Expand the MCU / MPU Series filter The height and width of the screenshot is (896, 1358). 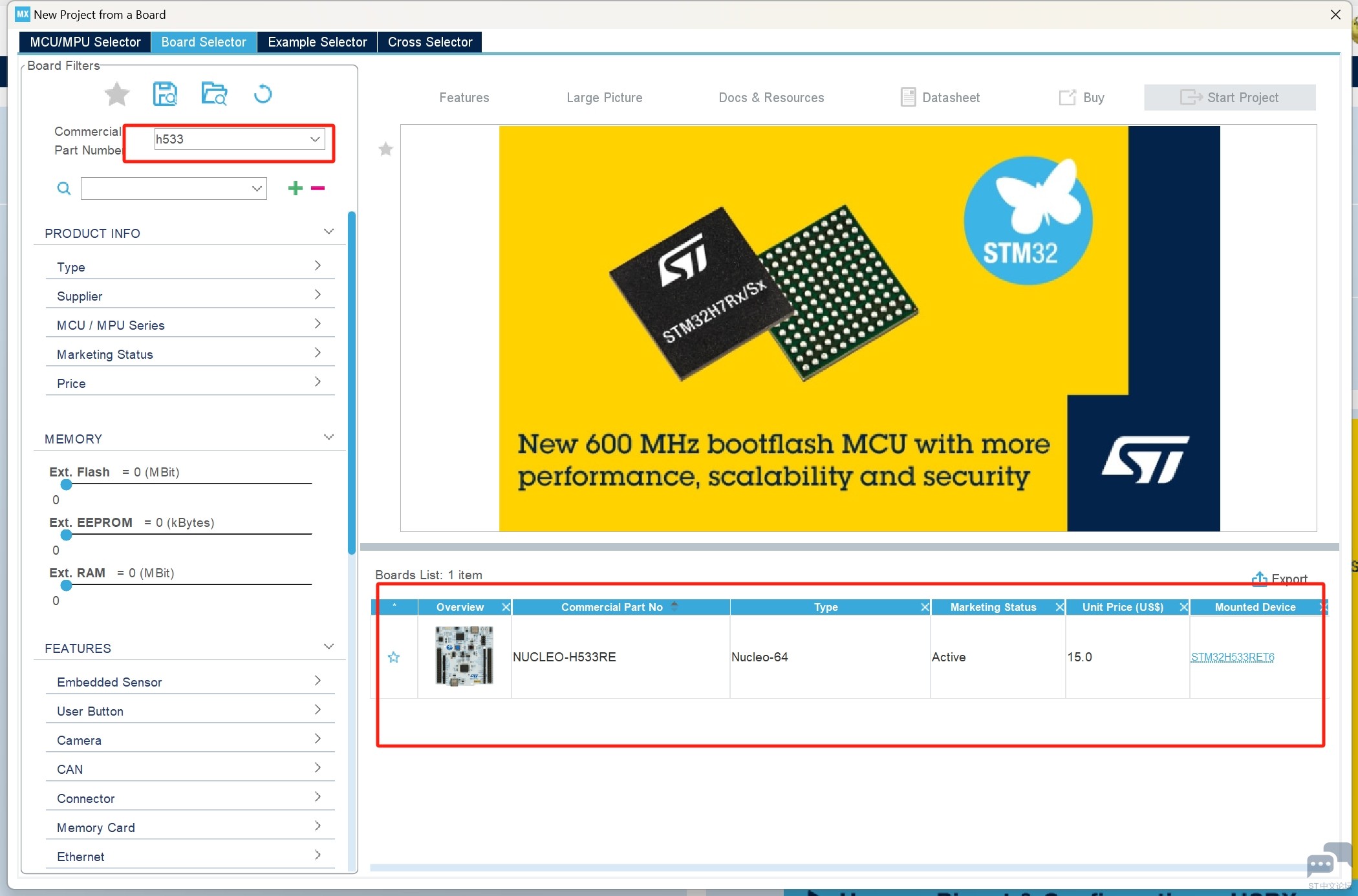coord(190,325)
